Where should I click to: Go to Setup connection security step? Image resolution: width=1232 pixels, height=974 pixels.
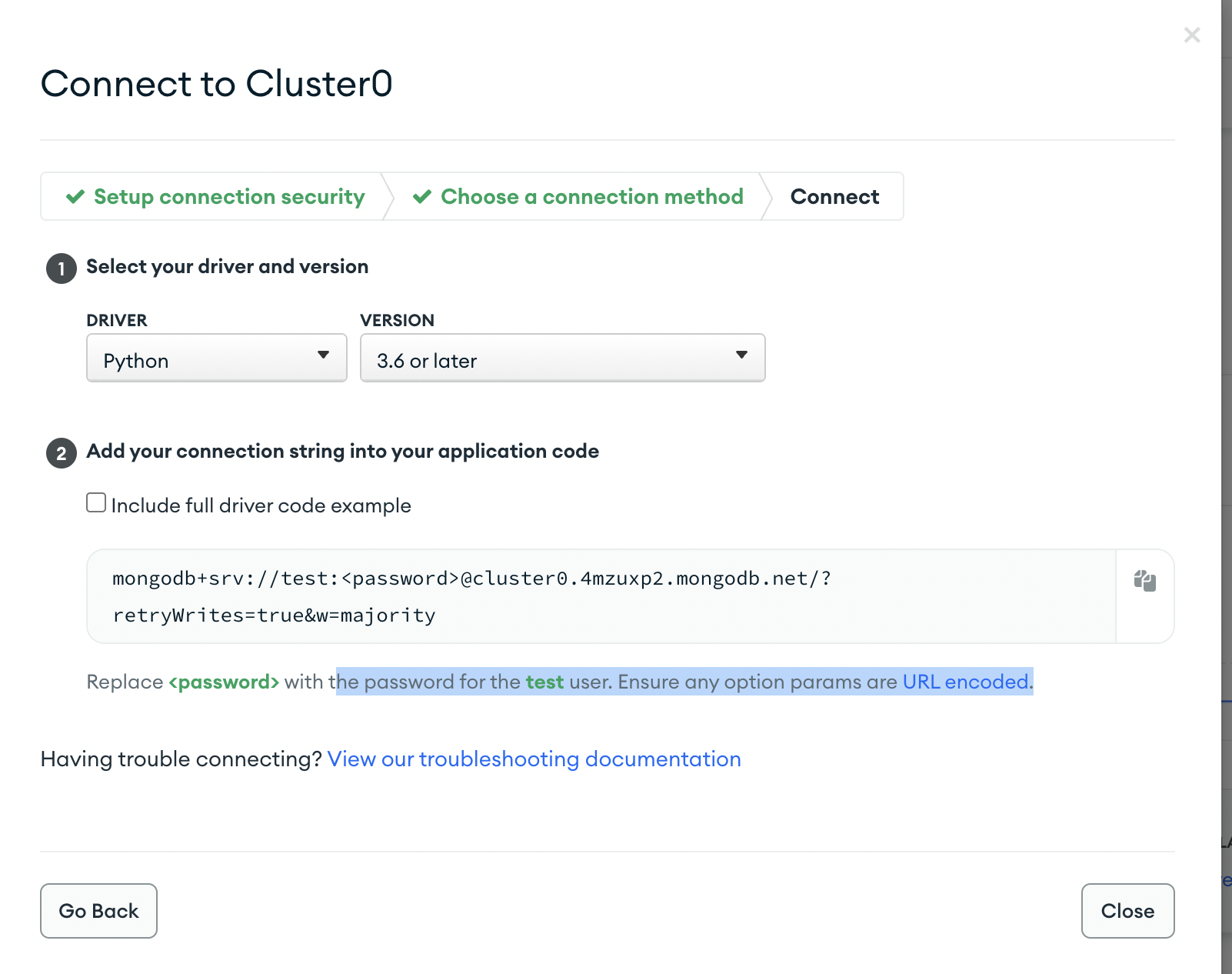pos(229,197)
